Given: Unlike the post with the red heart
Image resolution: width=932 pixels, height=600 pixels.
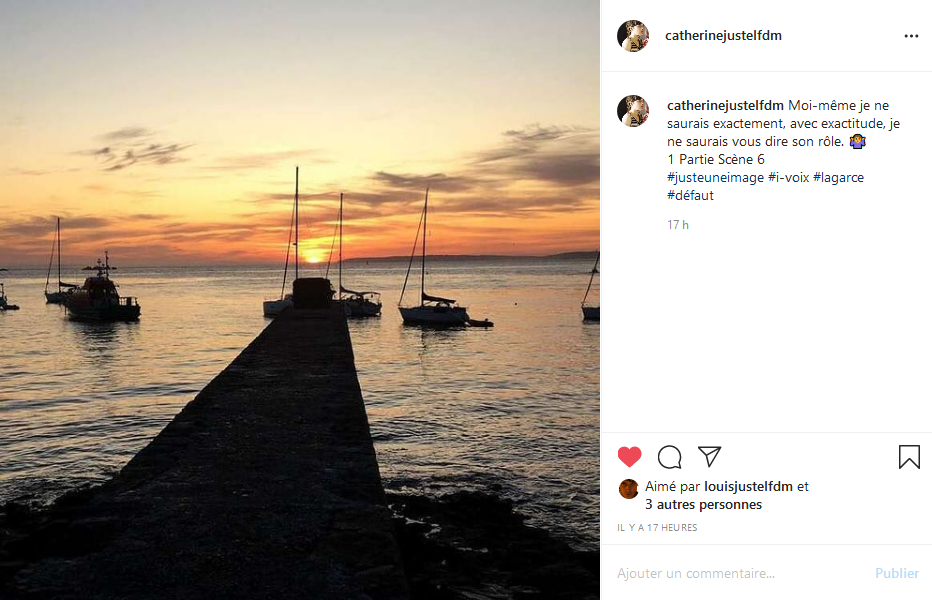Looking at the screenshot, I should point(629,457).
